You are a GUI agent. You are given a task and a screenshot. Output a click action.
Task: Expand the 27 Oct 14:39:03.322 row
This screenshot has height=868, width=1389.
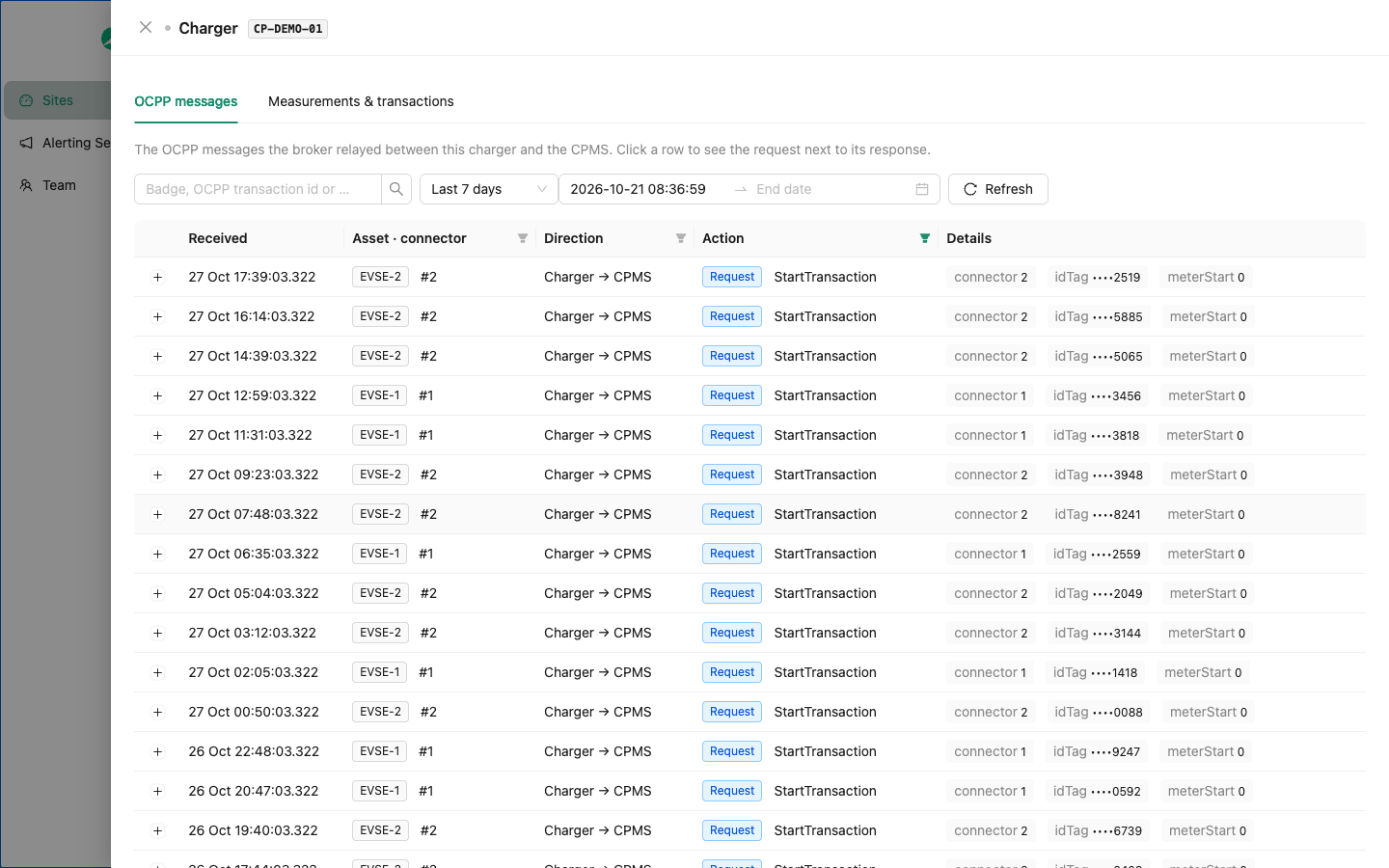[x=157, y=356]
